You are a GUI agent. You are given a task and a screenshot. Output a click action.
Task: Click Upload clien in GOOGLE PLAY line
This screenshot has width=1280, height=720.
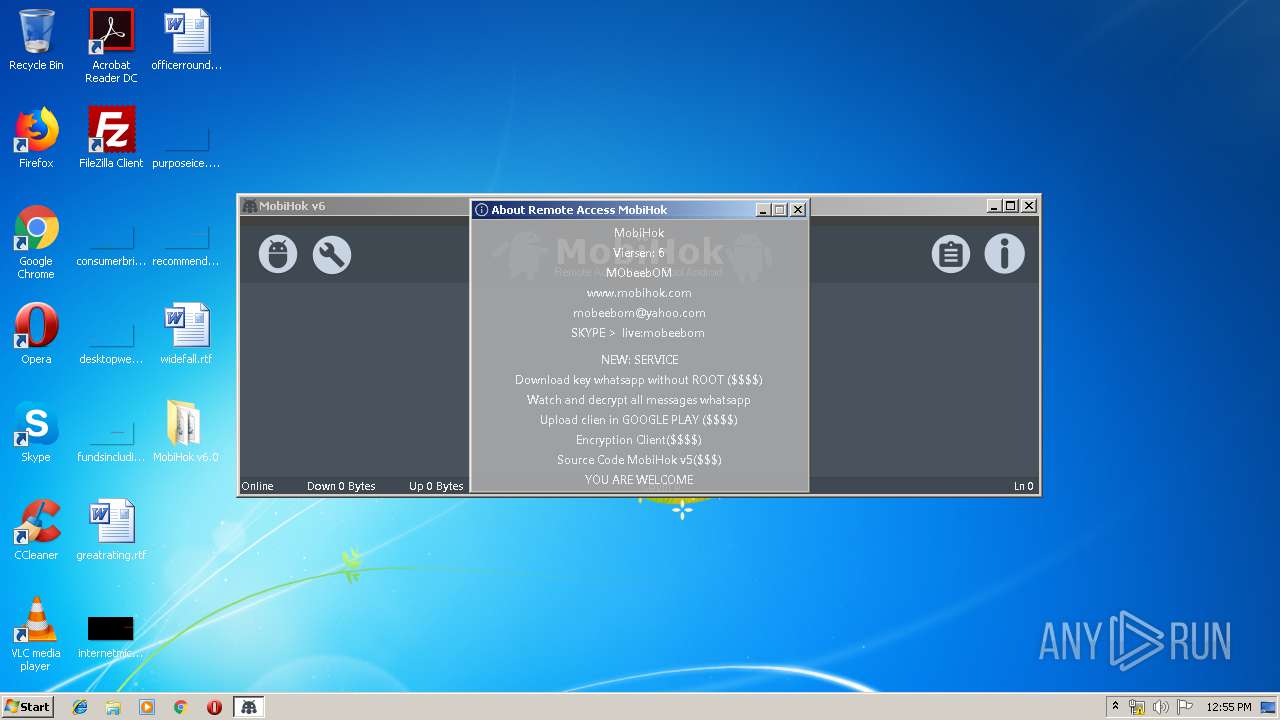(x=639, y=420)
